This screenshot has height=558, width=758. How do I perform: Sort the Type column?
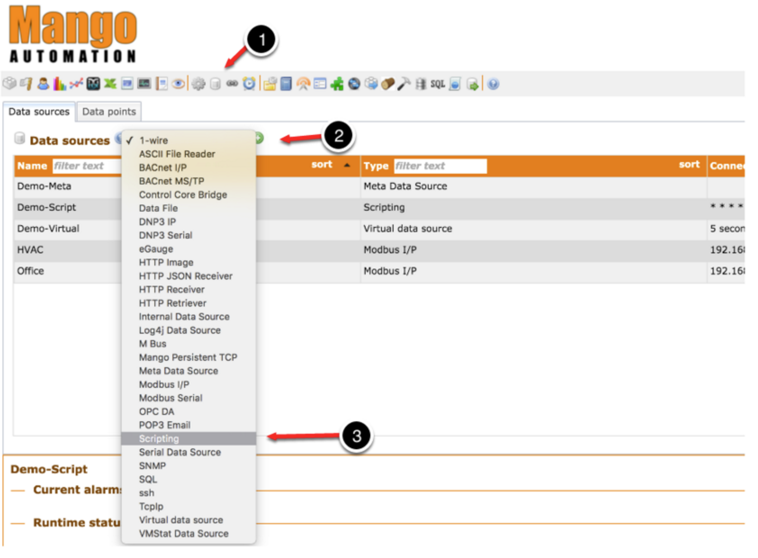click(689, 164)
